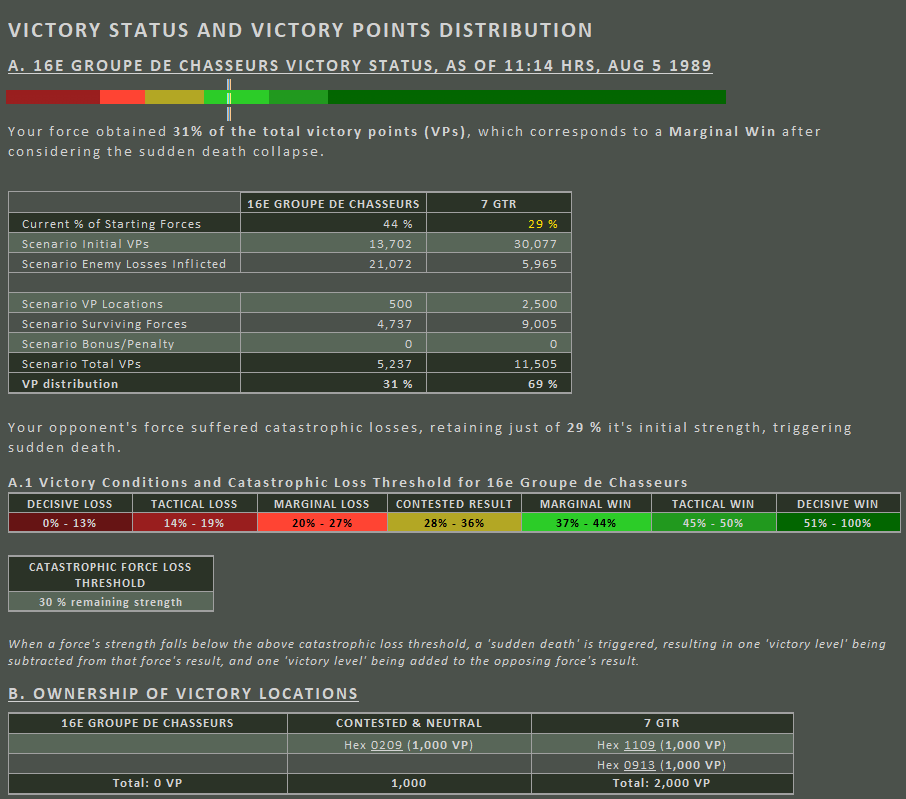Click the victory bar position marker
The height and width of the screenshot is (799, 906).
(229, 97)
